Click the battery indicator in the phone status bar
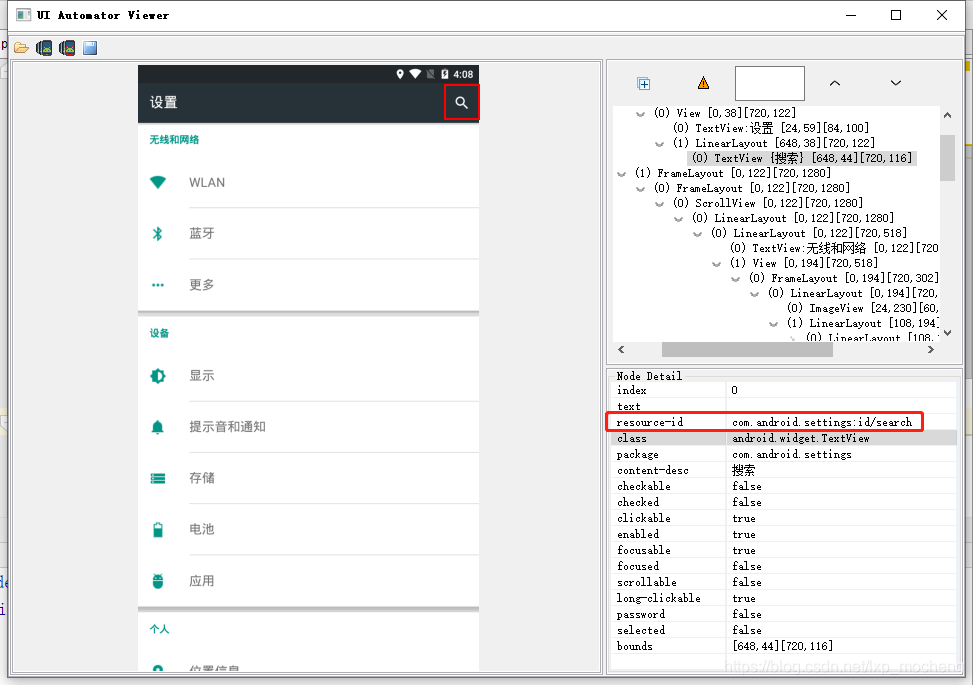The width and height of the screenshot is (973, 685). coord(444,74)
